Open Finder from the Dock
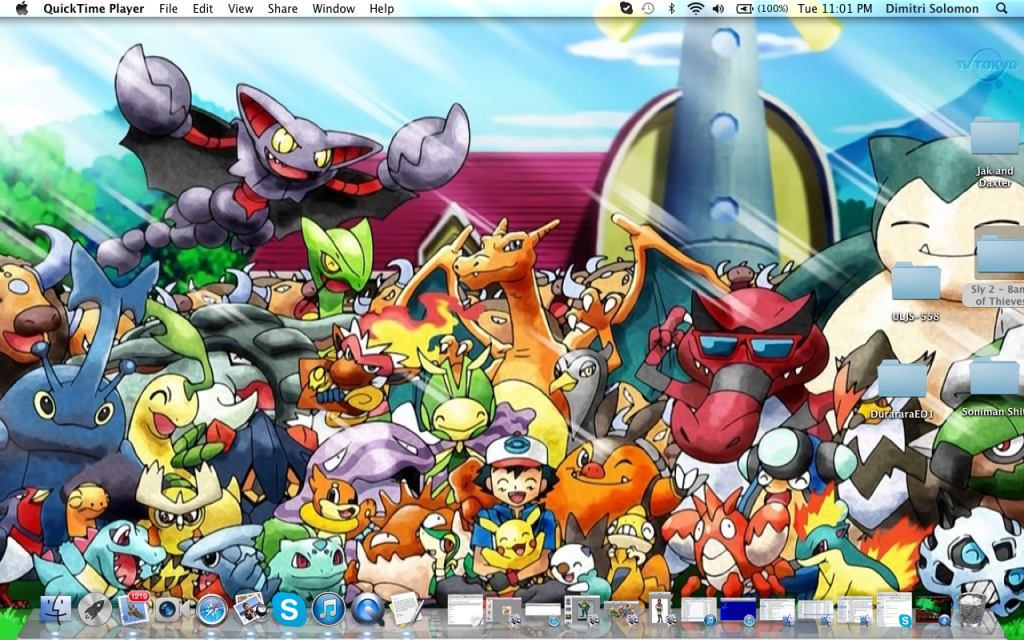Image resolution: width=1024 pixels, height=640 pixels. (x=56, y=610)
